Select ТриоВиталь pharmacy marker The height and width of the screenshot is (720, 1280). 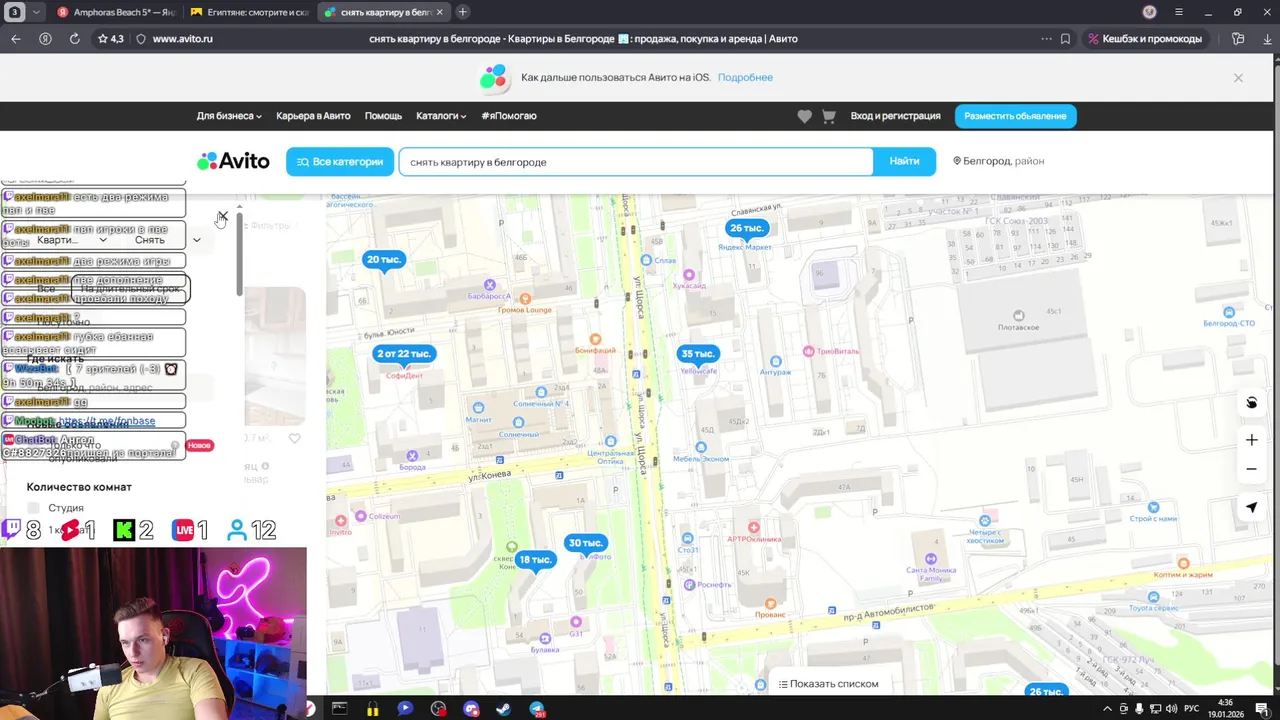coord(809,351)
